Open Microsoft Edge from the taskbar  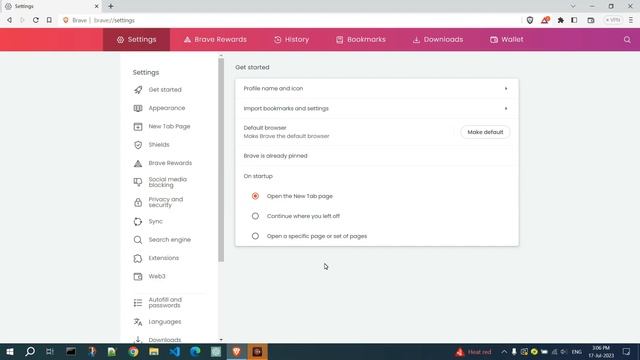click(195, 352)
